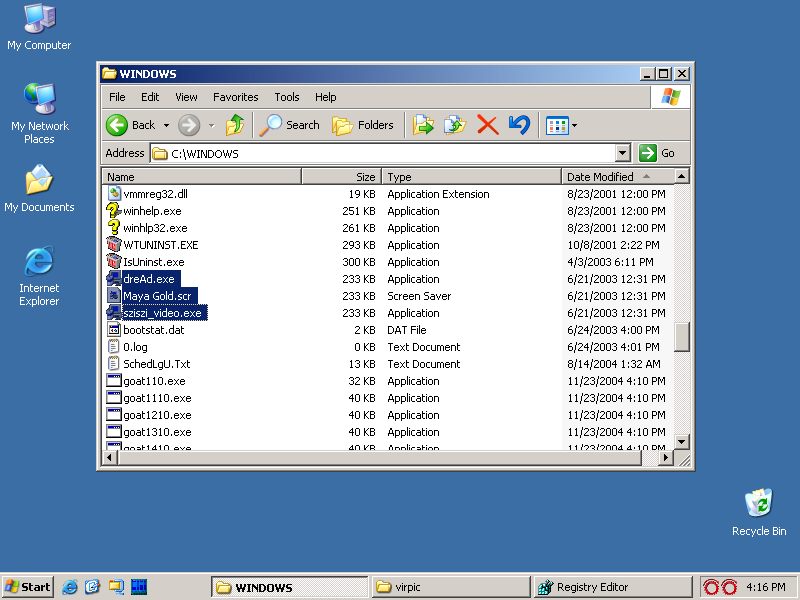Image resolution: width=800 pixels, height=600 pixels.
Task: Sort by the Size column header
Action: tap(342, 177)
